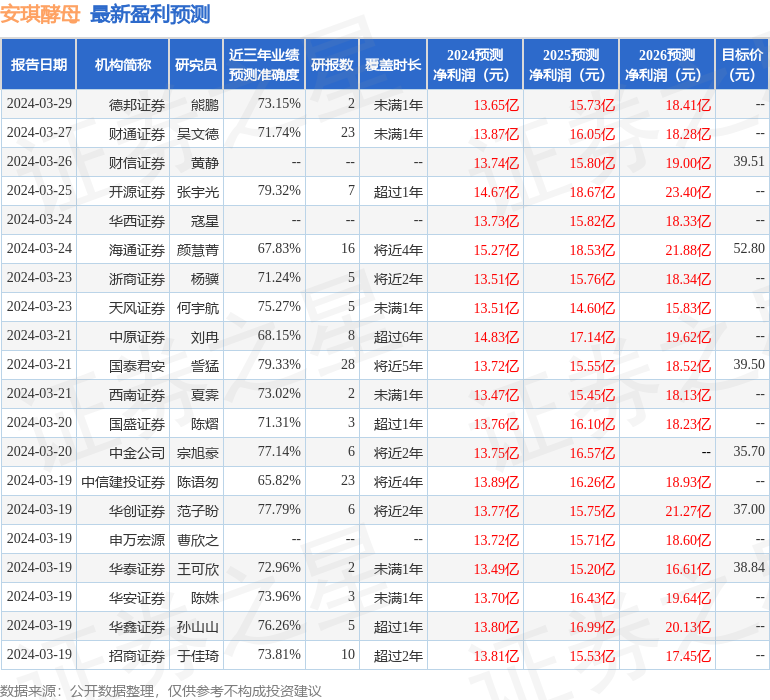Click the 52.80 target price cell

[748, 249]
